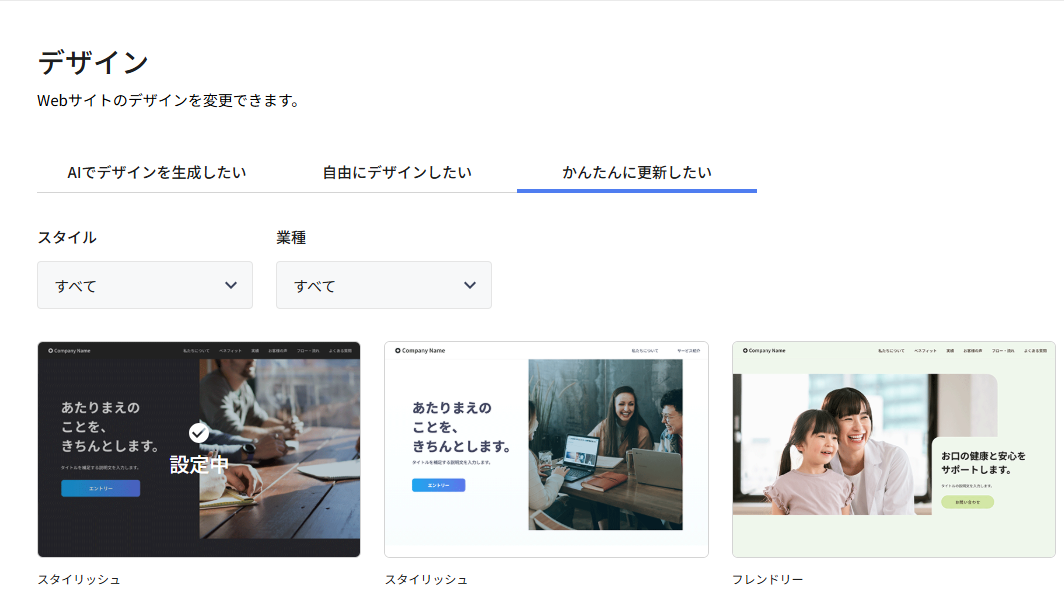The height and width of the screenshot is (616, 1064).
Task: Click Company Name logo in the dark template
Action: tap(69, 350)
